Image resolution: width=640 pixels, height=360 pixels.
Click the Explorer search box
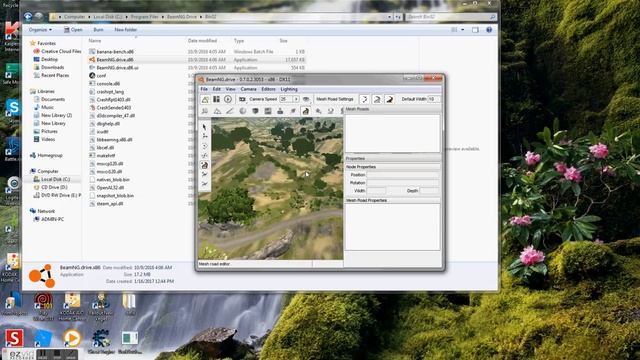coord(451,17)
